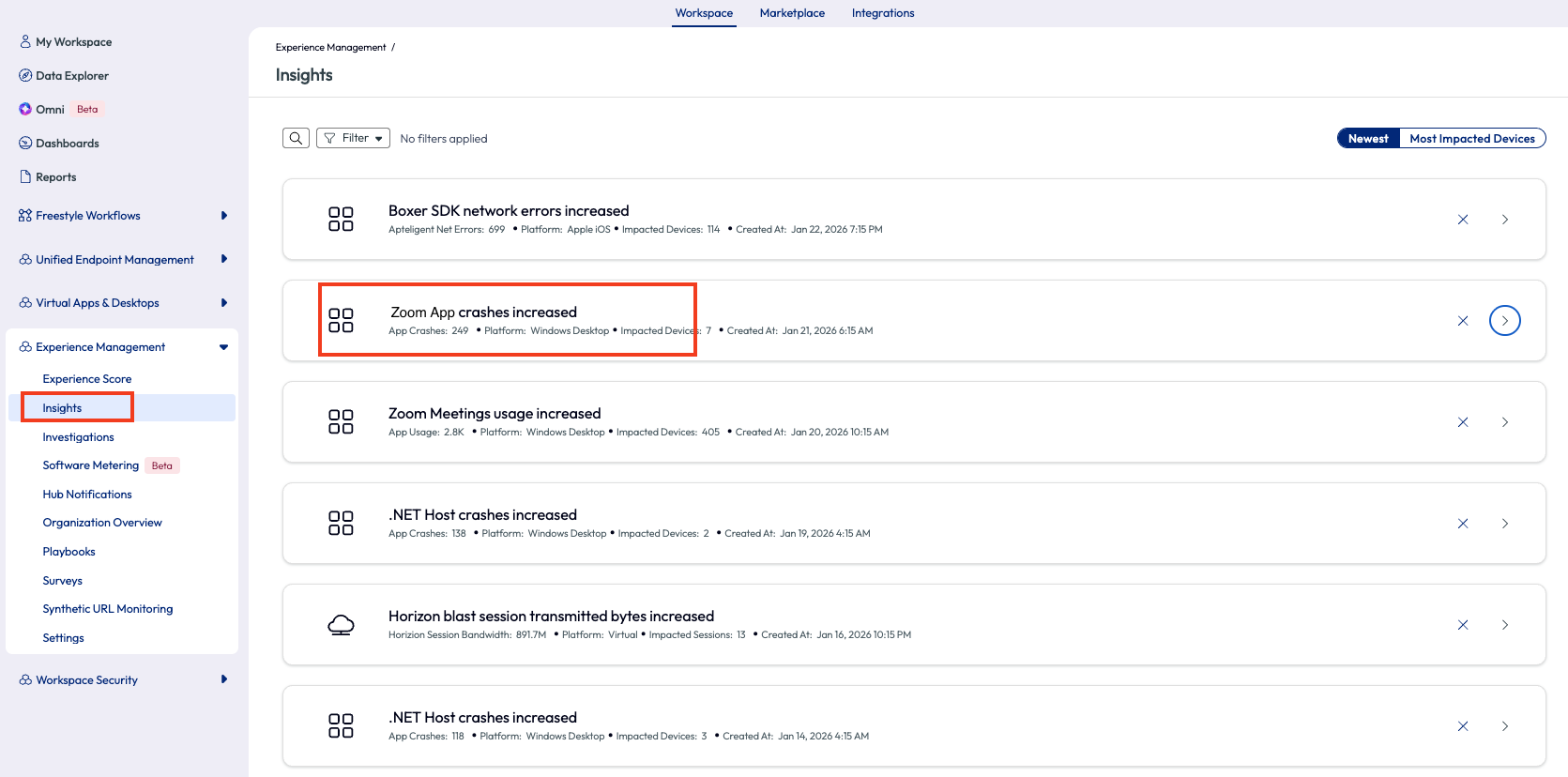Viewport: 1568px width, 777px height.
Task: Click the My Workspace person icon
Action: (x=25, y=41)
